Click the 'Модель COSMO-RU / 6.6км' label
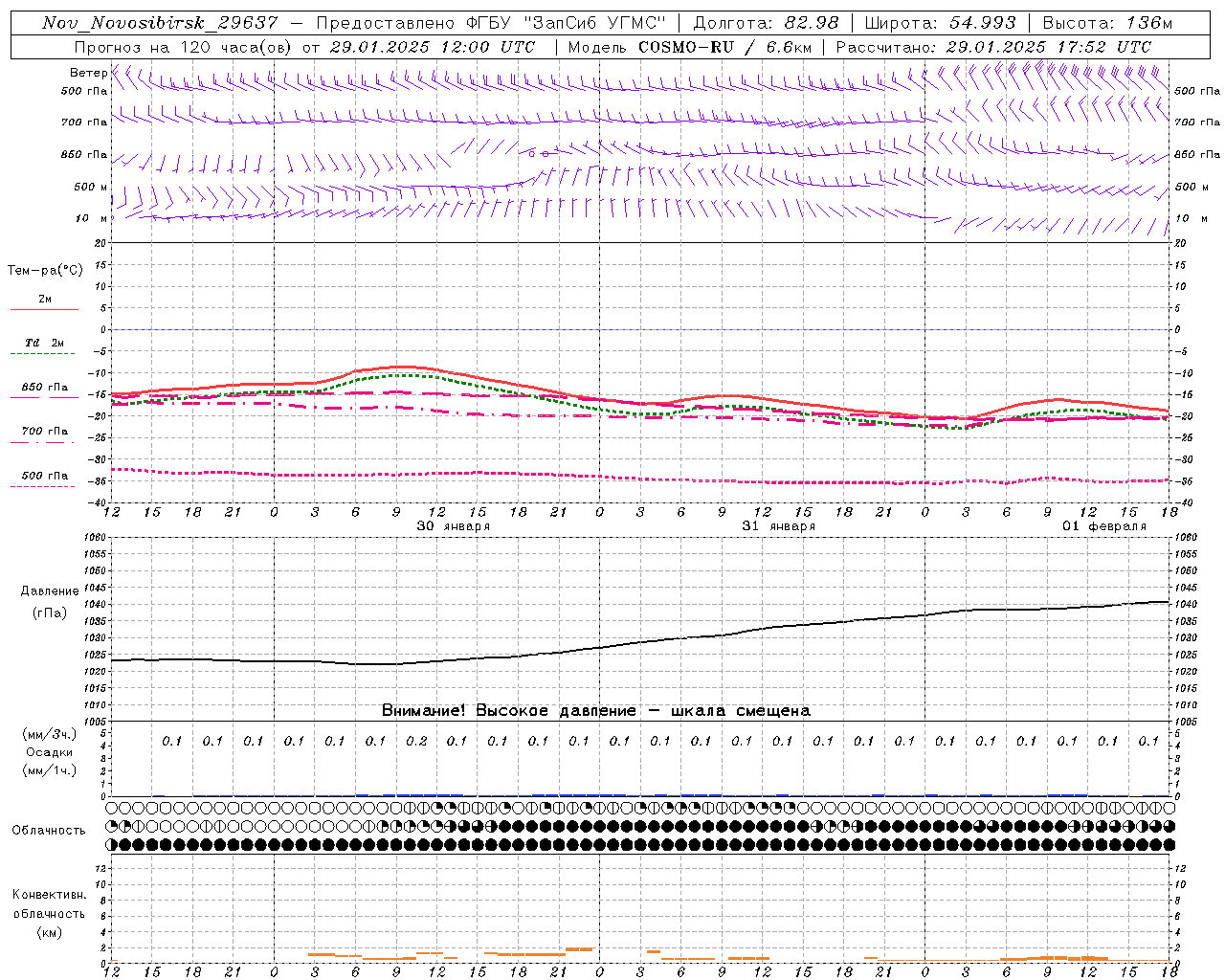 click(689, 47)
